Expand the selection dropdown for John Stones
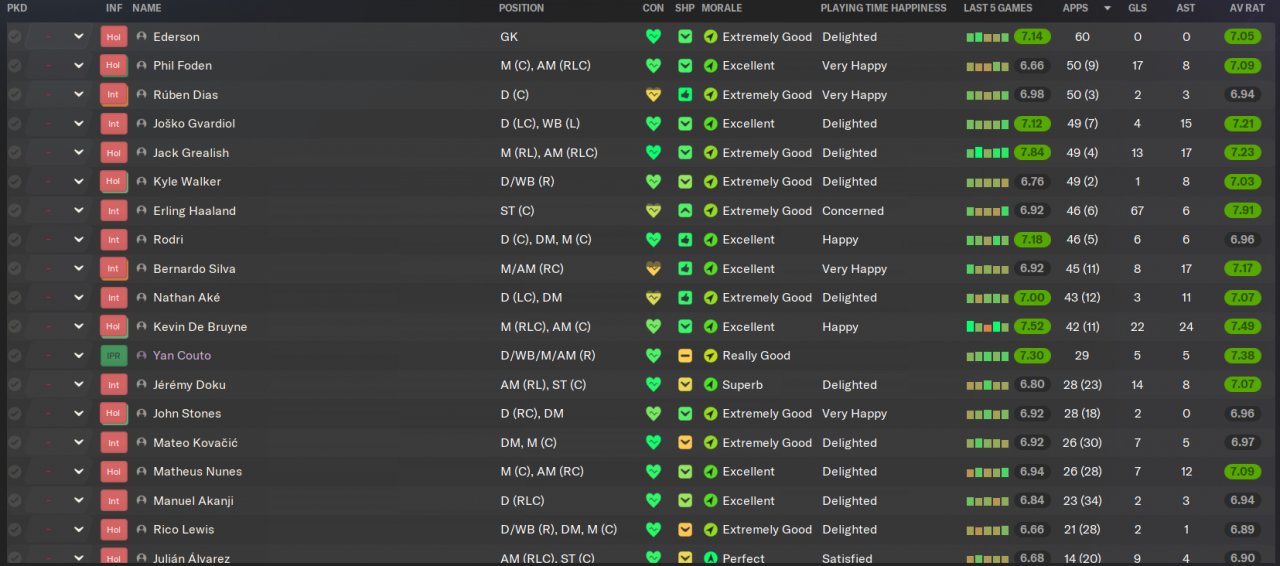The image size is (1280, 566). point(78,414)
